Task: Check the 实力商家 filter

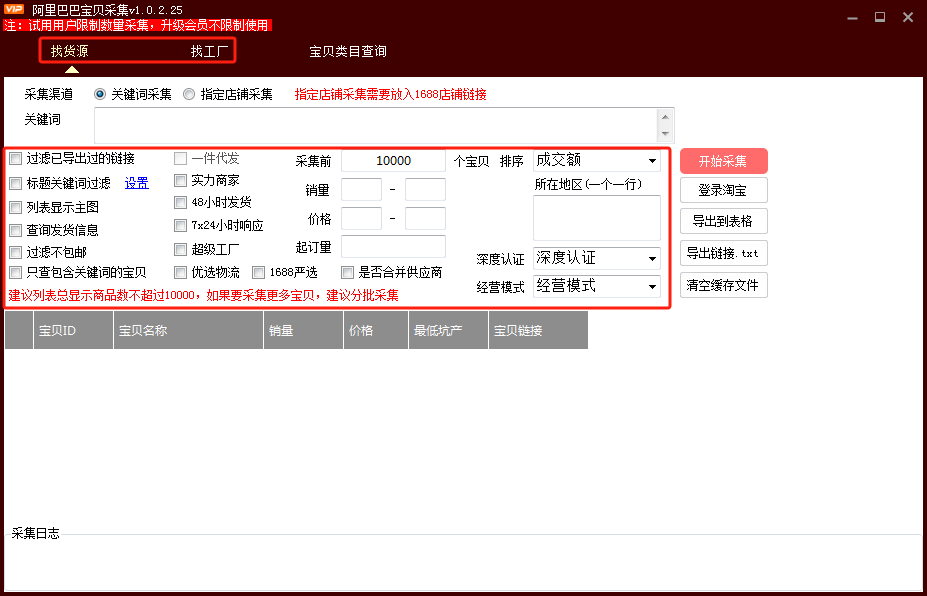Action: [180, 181]
